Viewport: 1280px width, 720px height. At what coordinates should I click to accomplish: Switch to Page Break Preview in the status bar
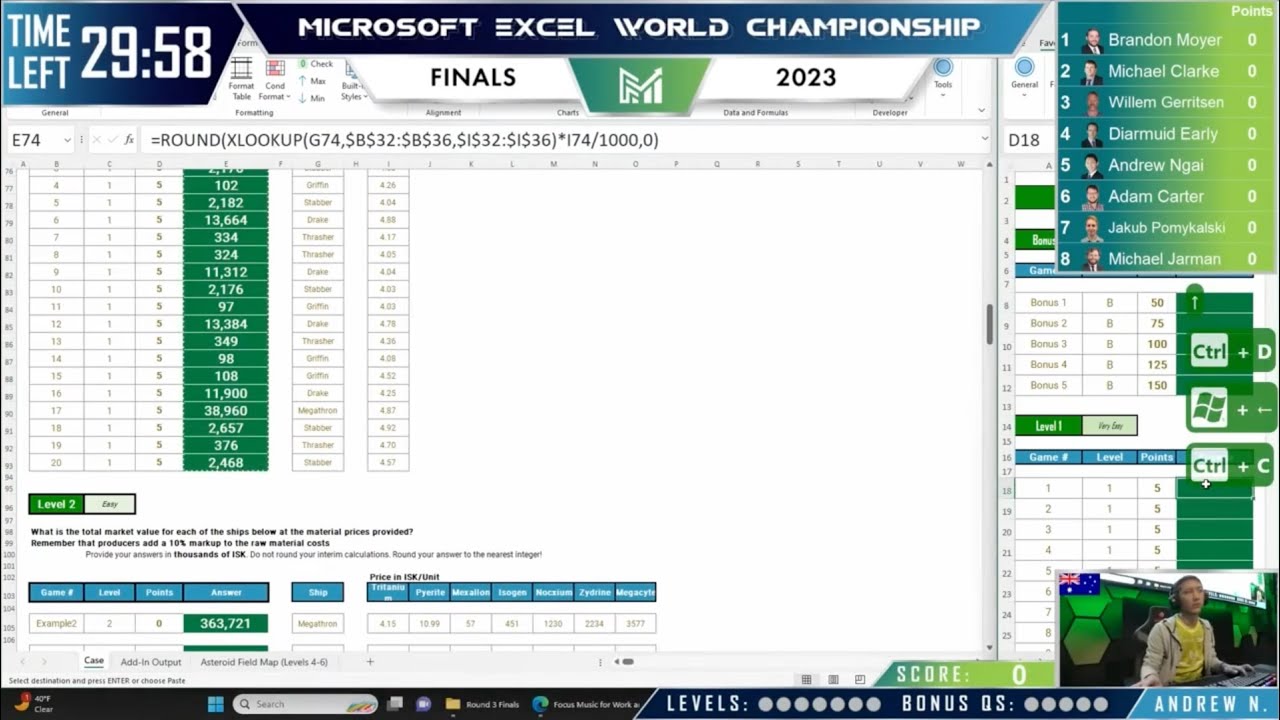(x=860, y=679)
